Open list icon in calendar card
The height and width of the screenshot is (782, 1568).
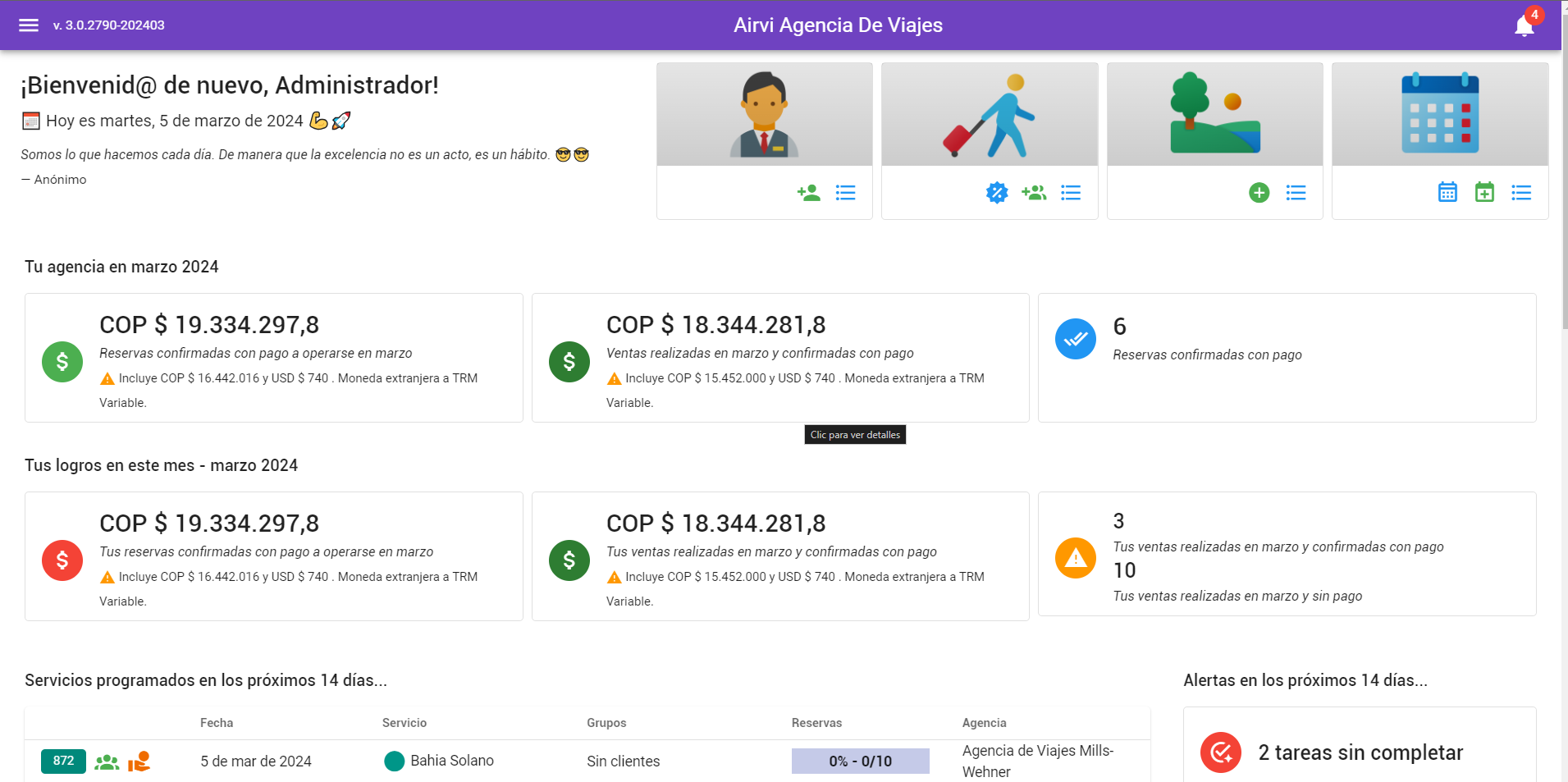1521,193
